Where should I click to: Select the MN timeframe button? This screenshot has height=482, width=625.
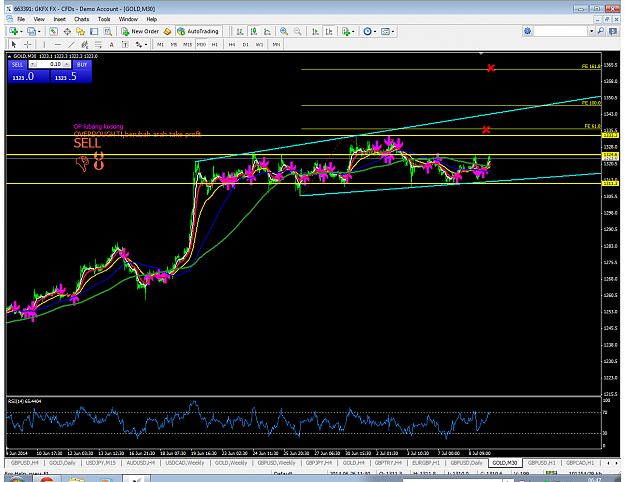click(276, 44)
